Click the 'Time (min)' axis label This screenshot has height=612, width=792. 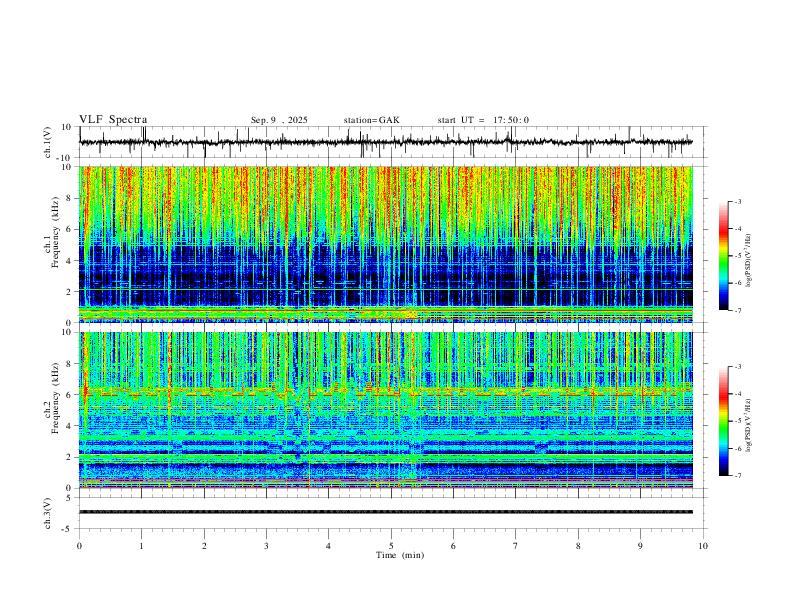(x=400, y=555)
